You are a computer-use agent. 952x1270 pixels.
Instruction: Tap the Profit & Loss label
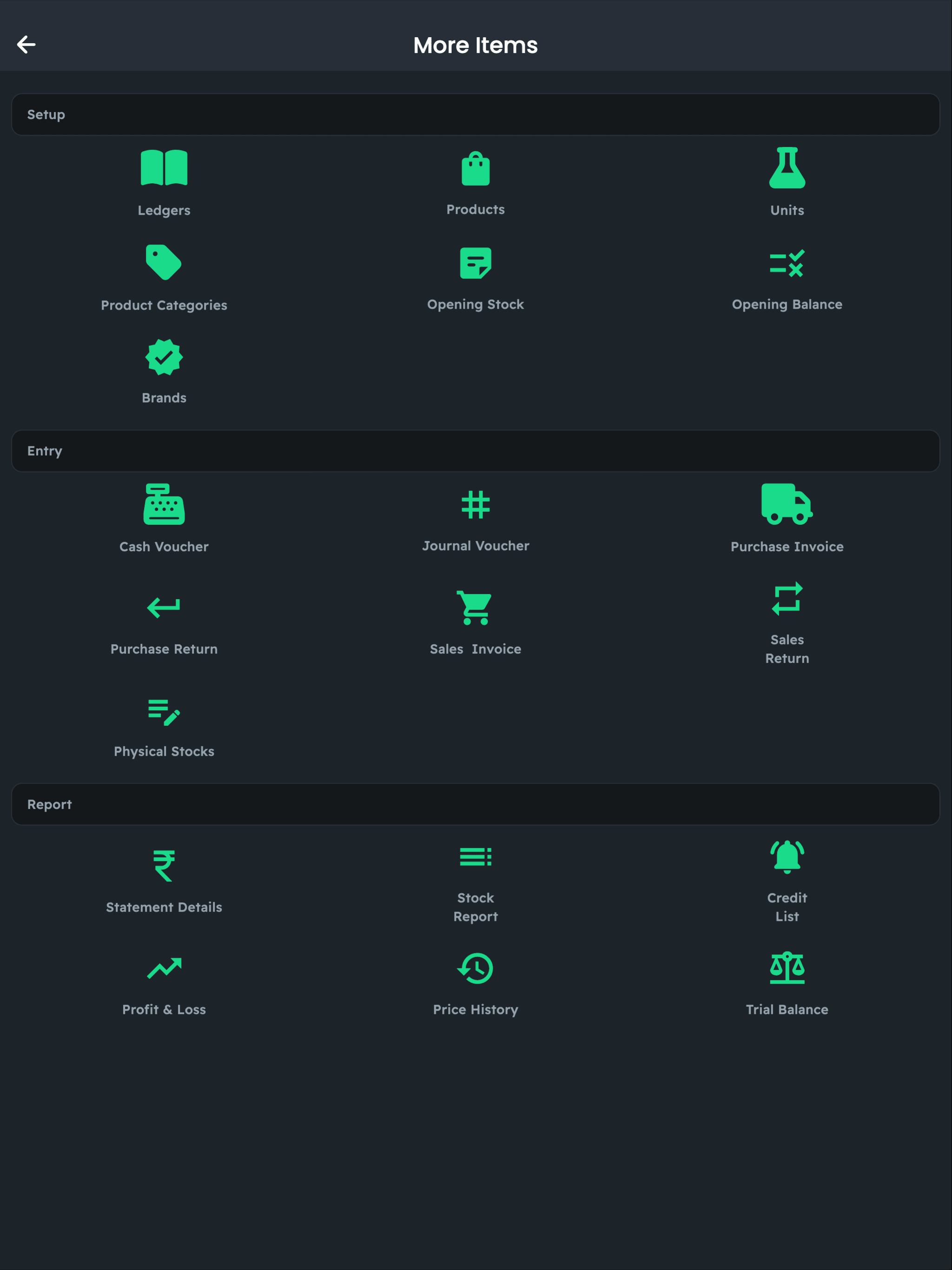[164, 1009]
